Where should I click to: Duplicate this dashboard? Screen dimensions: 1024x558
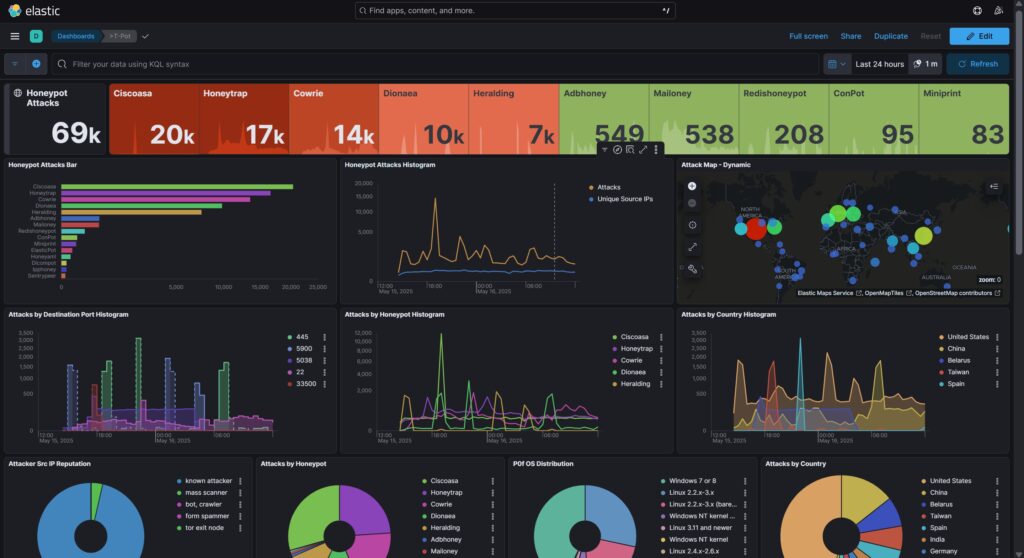click(x=891, y=37)
